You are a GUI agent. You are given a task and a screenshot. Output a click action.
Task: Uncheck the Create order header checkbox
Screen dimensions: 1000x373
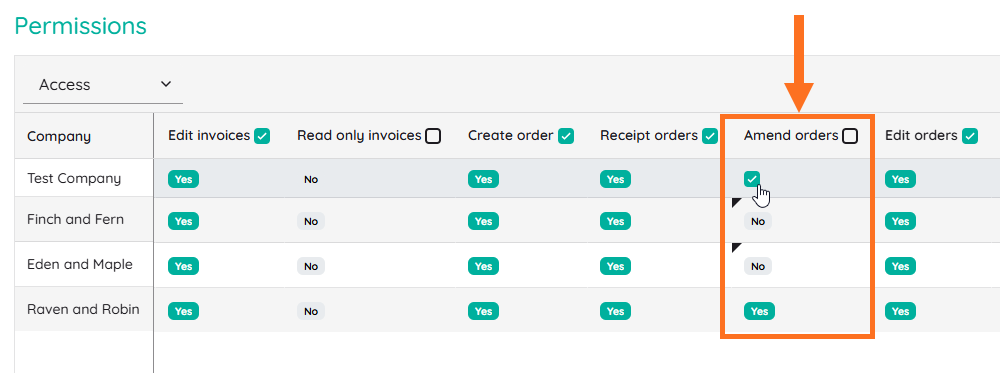tap(566, 136)
